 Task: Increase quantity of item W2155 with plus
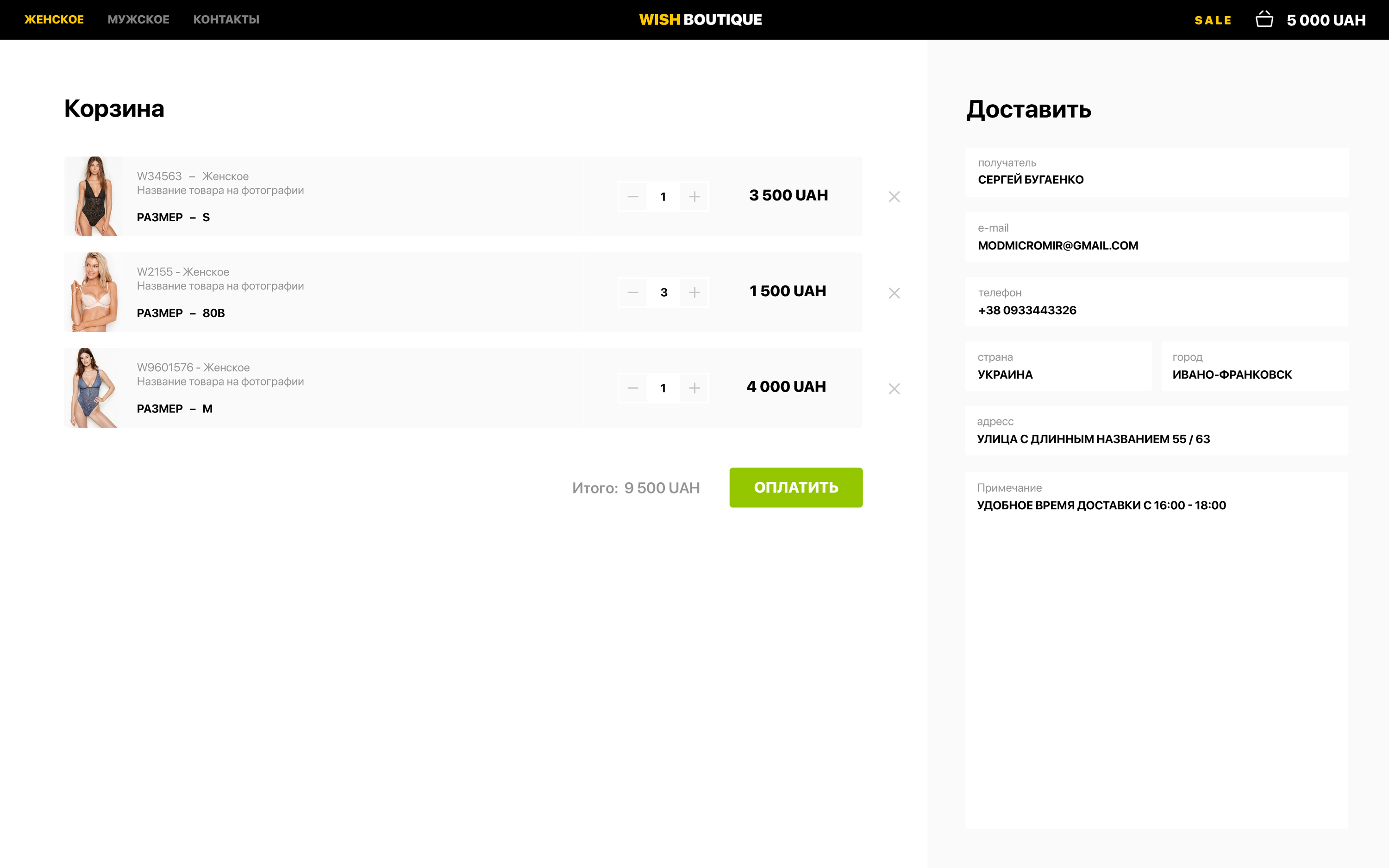[694, 293]
